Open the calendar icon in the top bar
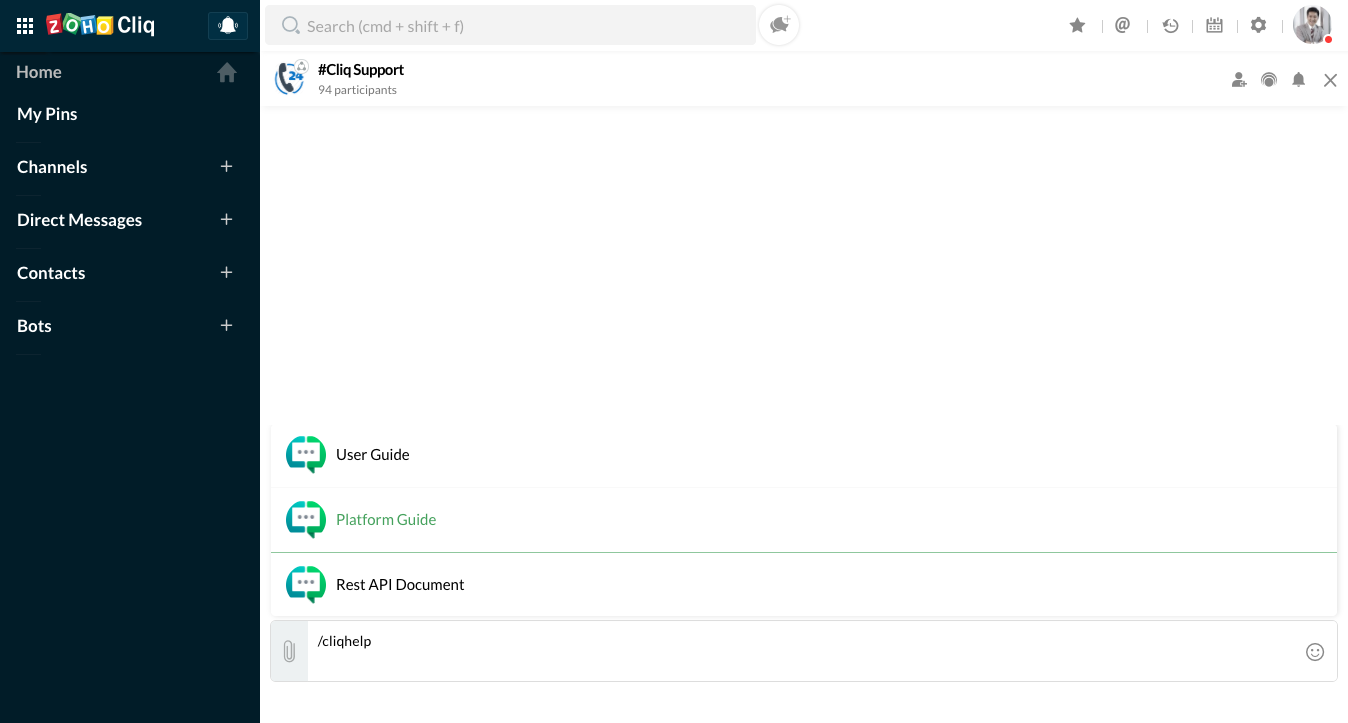Image resolution: width=1348 pixels, height=723 pixels. (x=1214, y=26)
